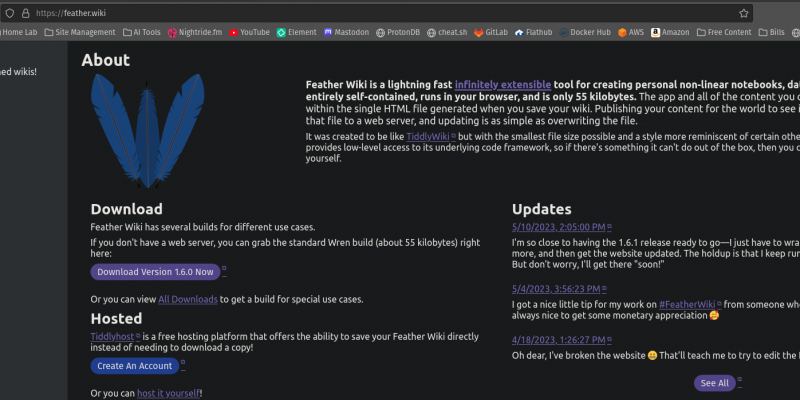The image size is (800, 400).
Task: Click external-link icon beside Create An Account
Action: click(183, 363)
